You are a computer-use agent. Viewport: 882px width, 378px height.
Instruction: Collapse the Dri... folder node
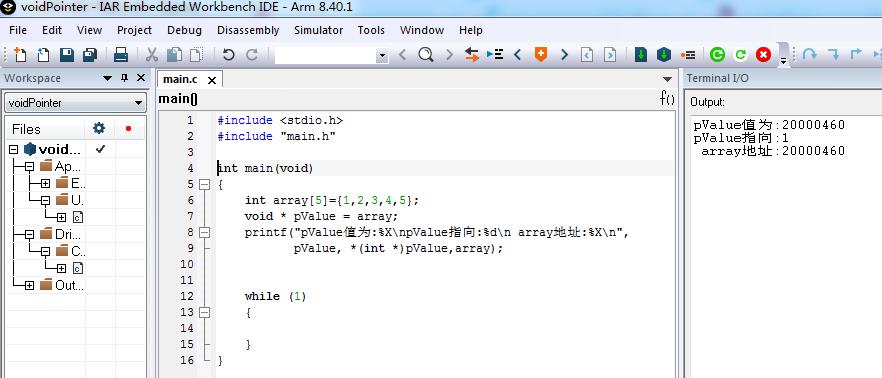29,235
